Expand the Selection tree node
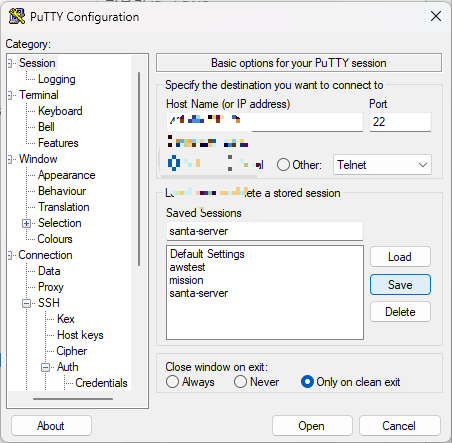Viewport: 452px width, 443px height. 26,223
